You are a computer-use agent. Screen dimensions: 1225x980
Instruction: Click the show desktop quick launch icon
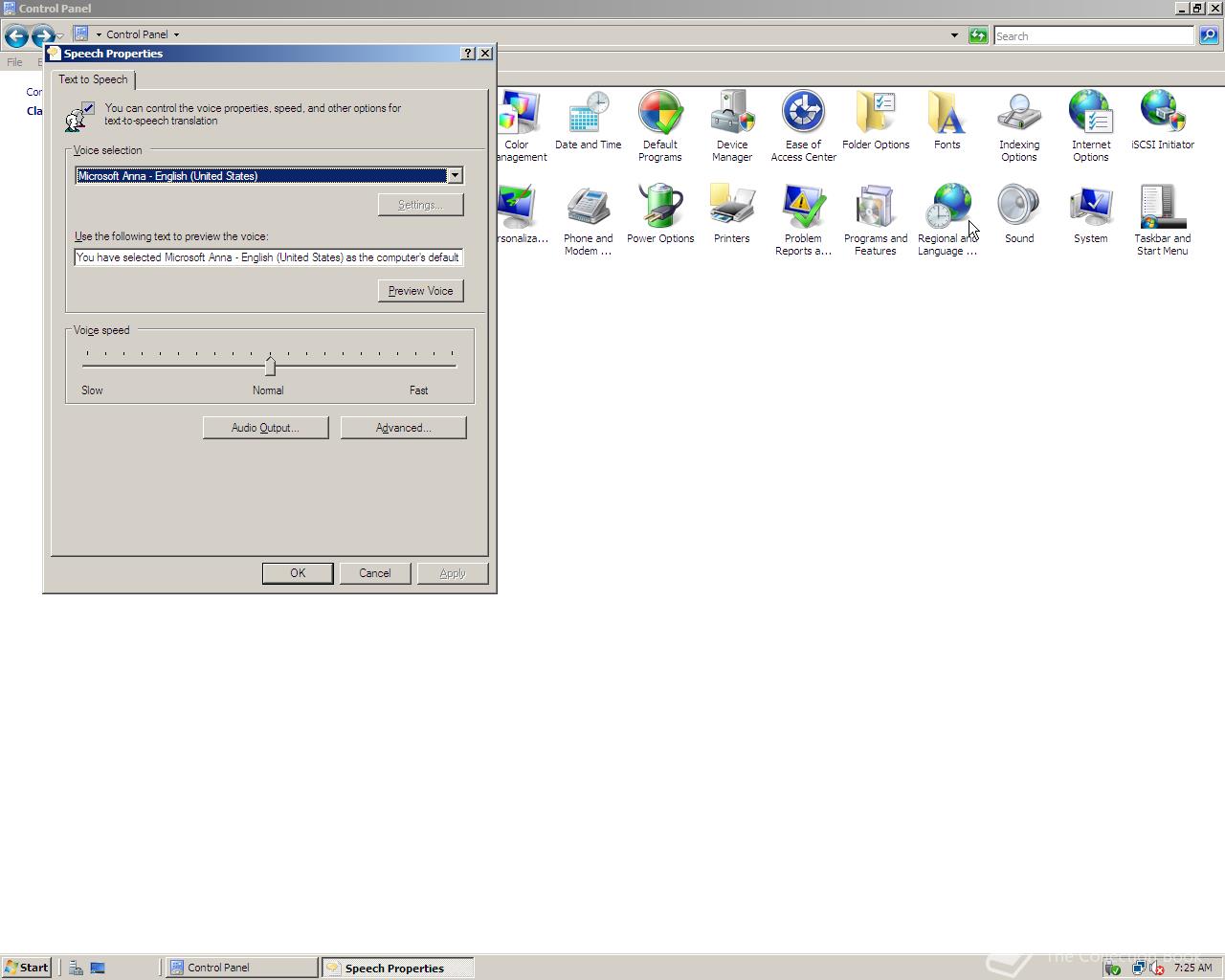click(98, 968)
